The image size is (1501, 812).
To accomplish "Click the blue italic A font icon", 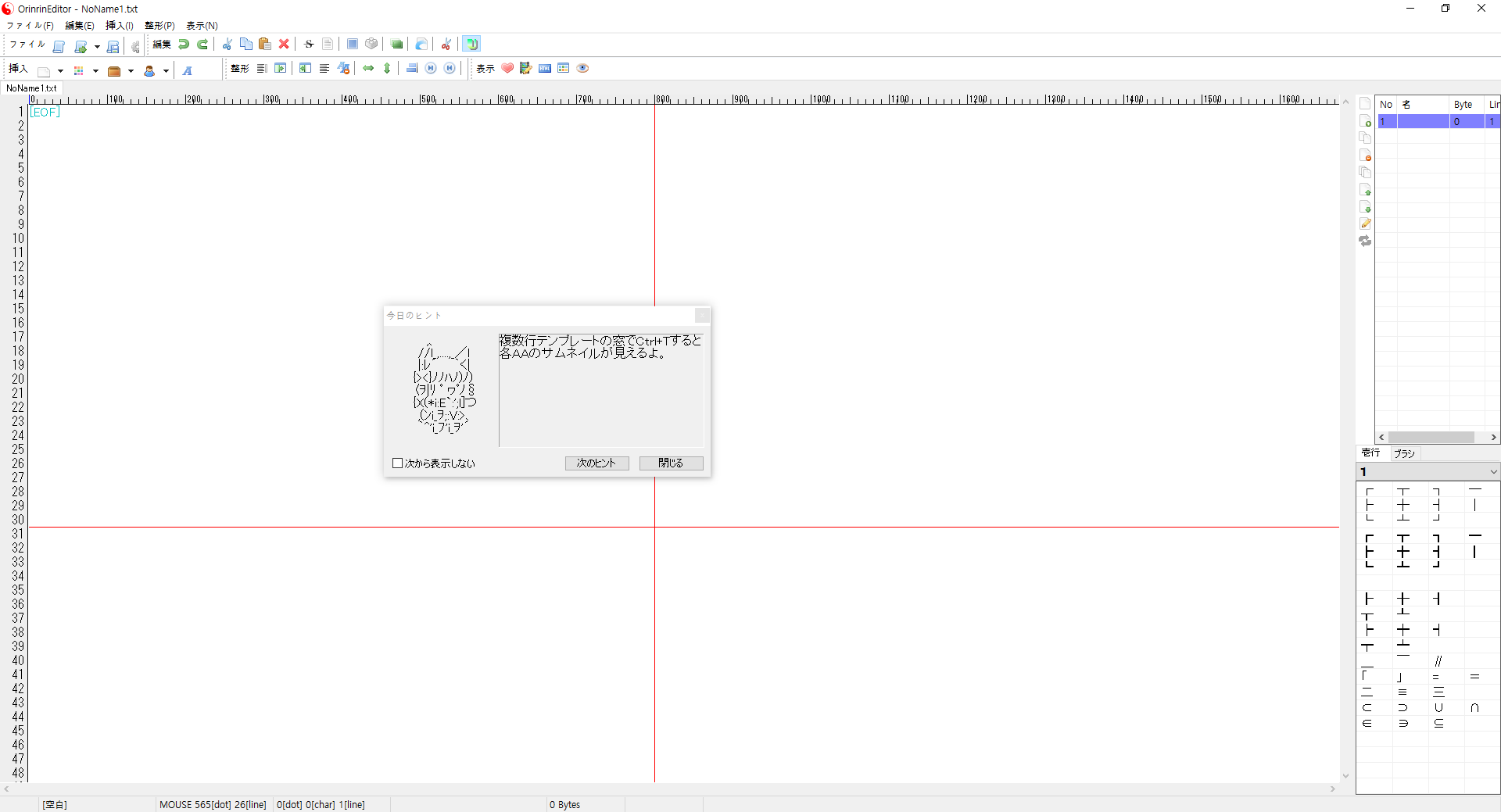I will click(x=188, y=70).
